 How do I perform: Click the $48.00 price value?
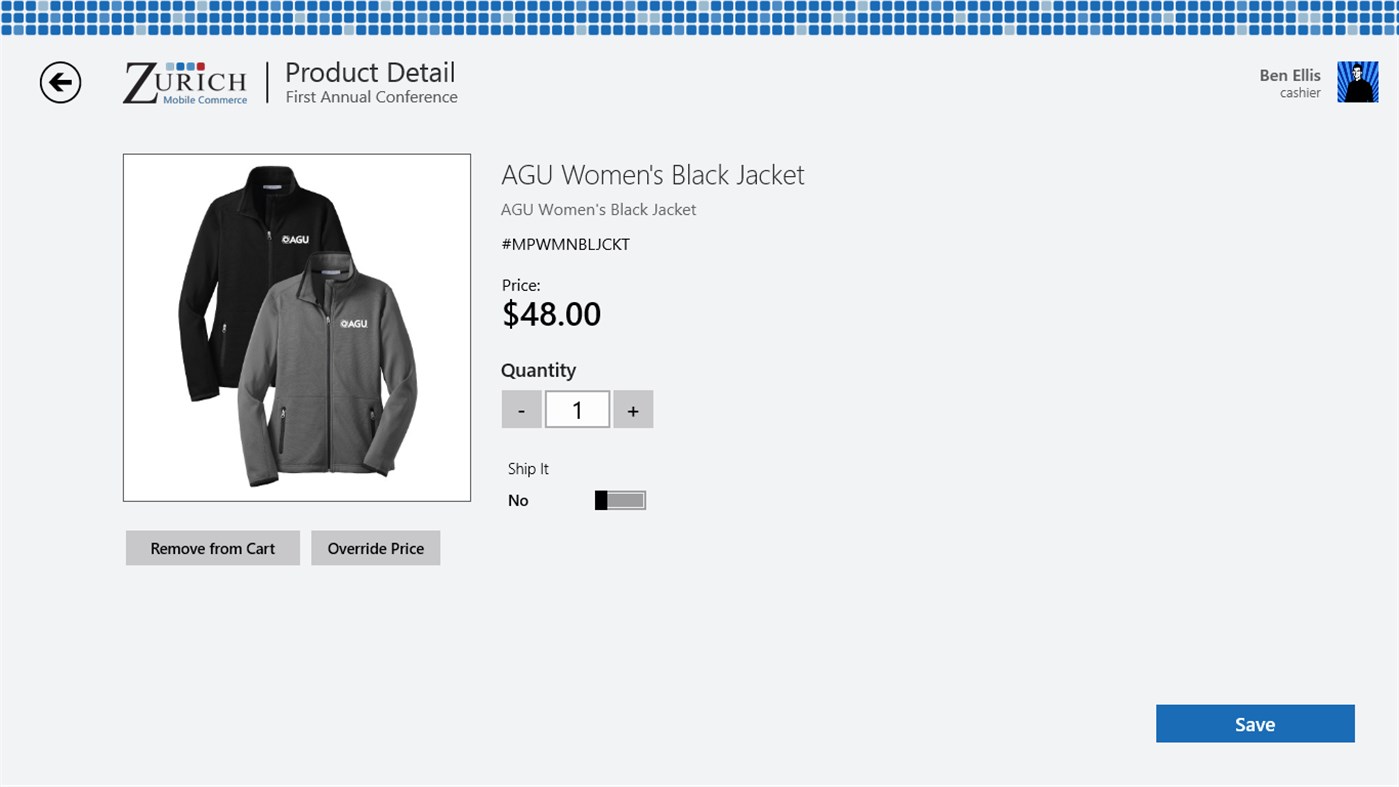pos(551,314)
